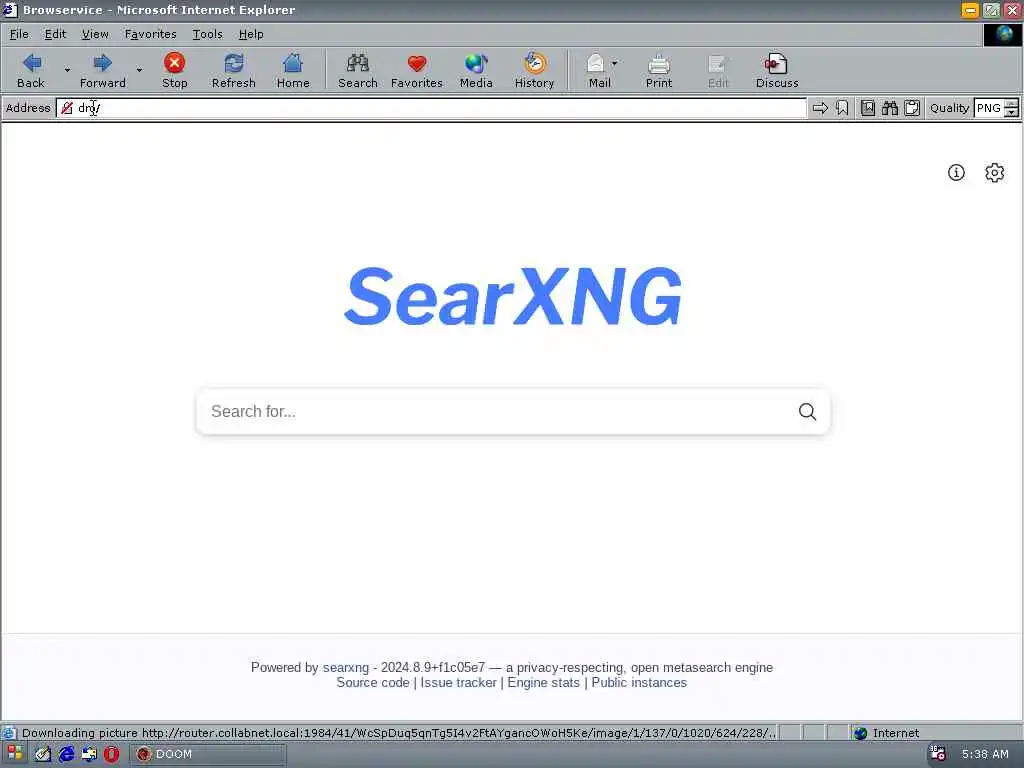This screenshot has height=768, width=1024.
Task: Open the SearXNG info about icon
Action: (x=956, y=172)
